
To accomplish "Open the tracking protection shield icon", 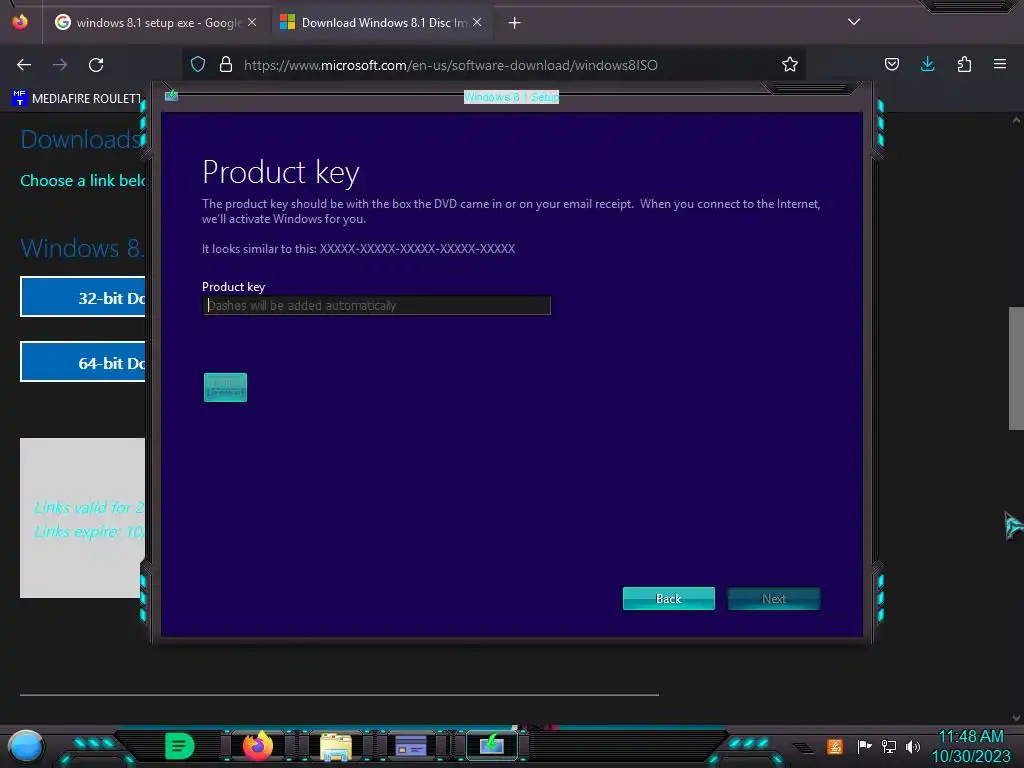I will (x=198, y=64).
